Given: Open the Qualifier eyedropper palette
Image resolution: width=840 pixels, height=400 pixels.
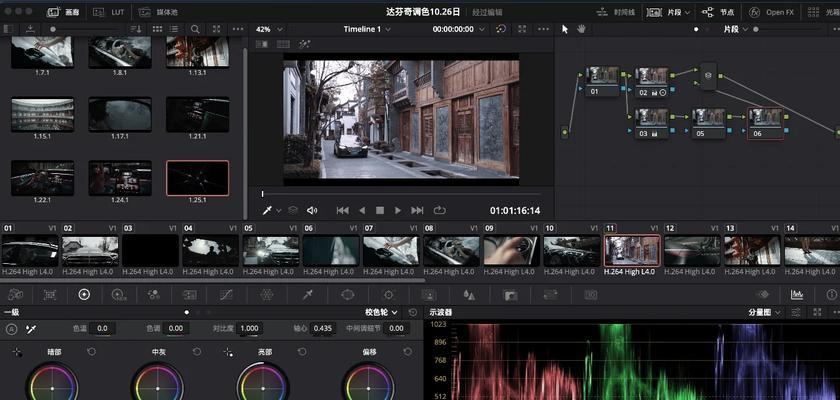Looking at the screenshot, I should coord(308,295).
